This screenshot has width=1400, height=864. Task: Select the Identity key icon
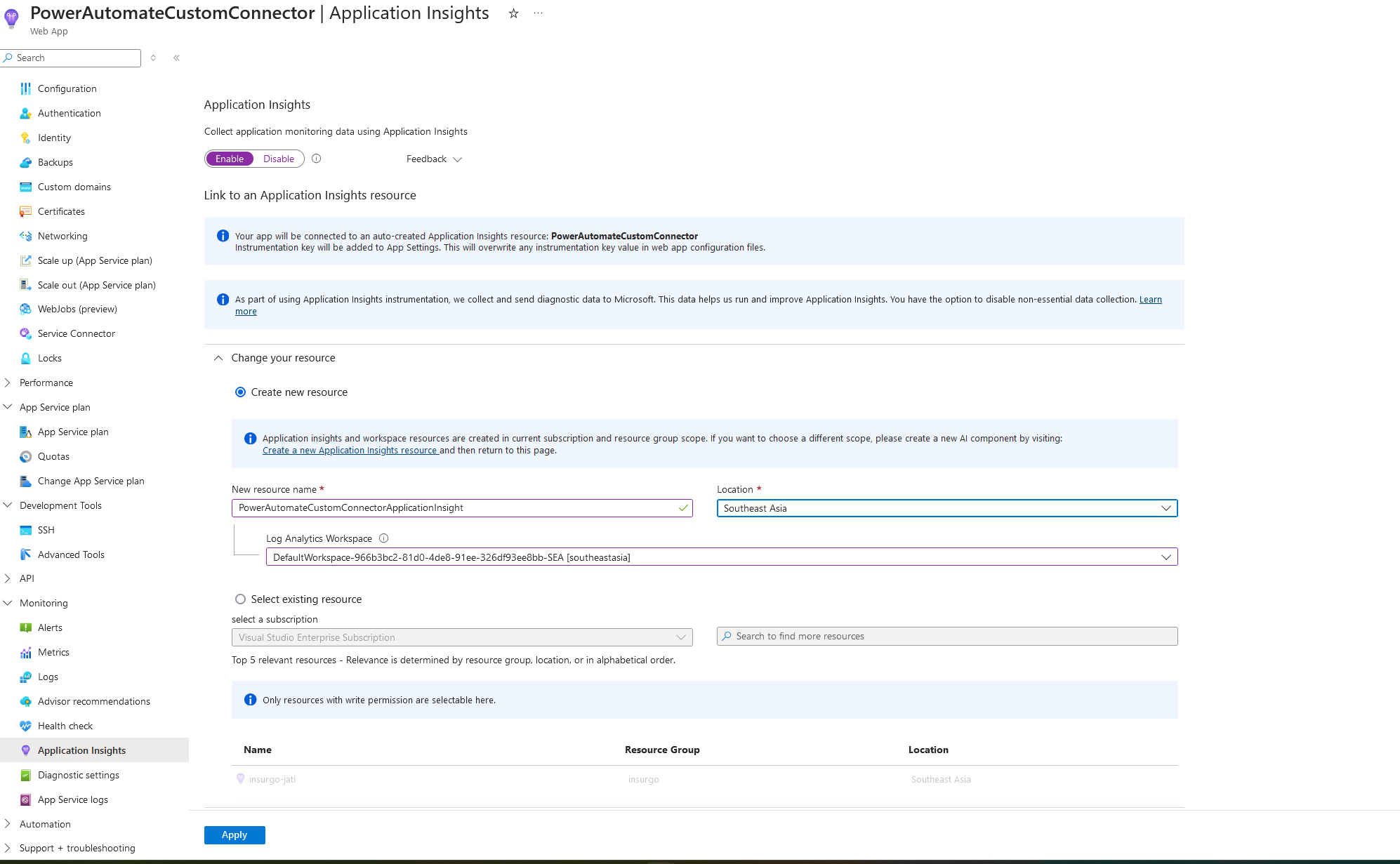pos(25,138)
